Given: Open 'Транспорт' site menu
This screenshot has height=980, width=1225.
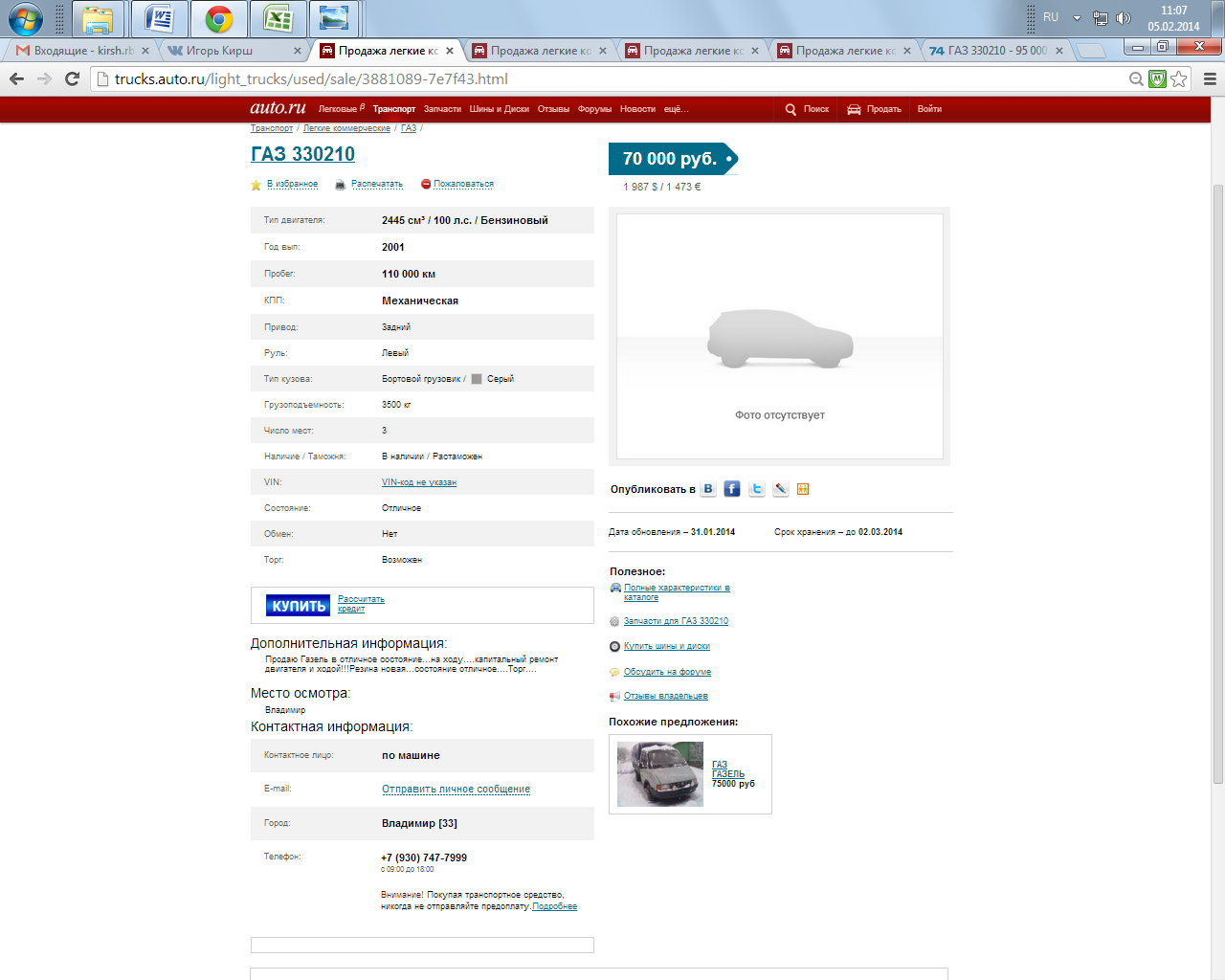Looking at the screenshot, I should [394, 109].
